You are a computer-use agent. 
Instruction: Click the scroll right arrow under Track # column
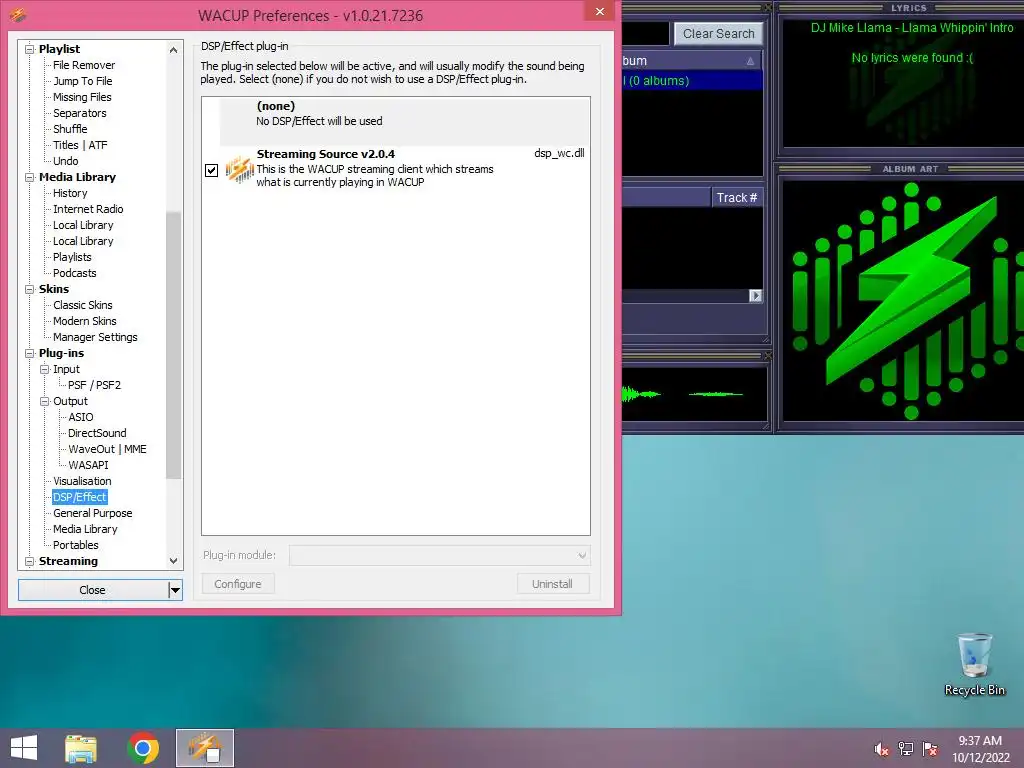[x=755, y=296]
